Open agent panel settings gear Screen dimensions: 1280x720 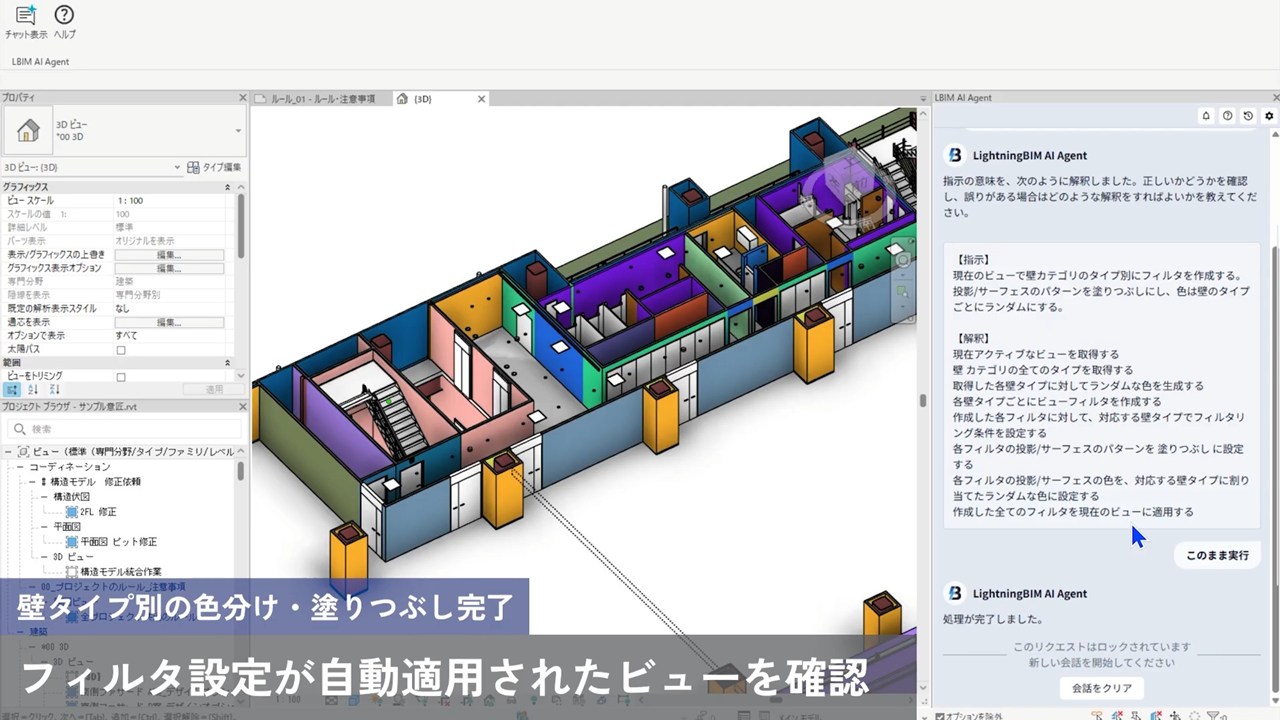click(x=1269, y=116)
